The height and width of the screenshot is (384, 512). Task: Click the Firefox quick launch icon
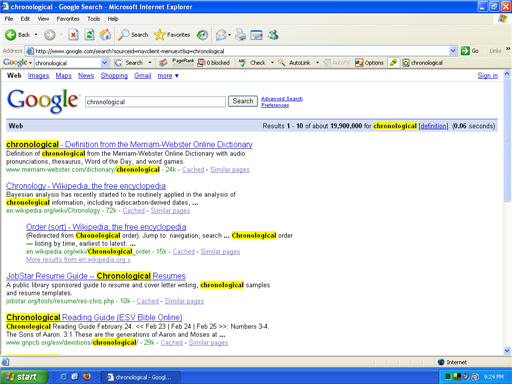pyautogui.click(x=87, y=377)
